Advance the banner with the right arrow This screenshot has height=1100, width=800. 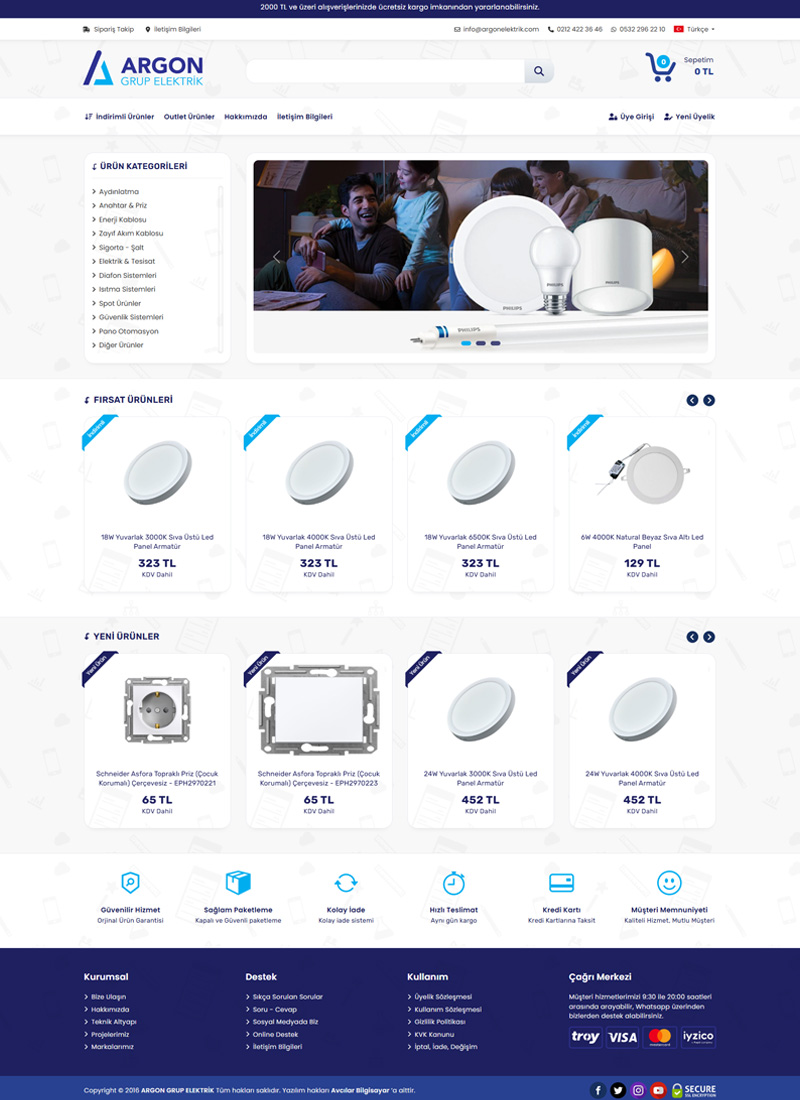pyautogui.click(x=684, y=256)
